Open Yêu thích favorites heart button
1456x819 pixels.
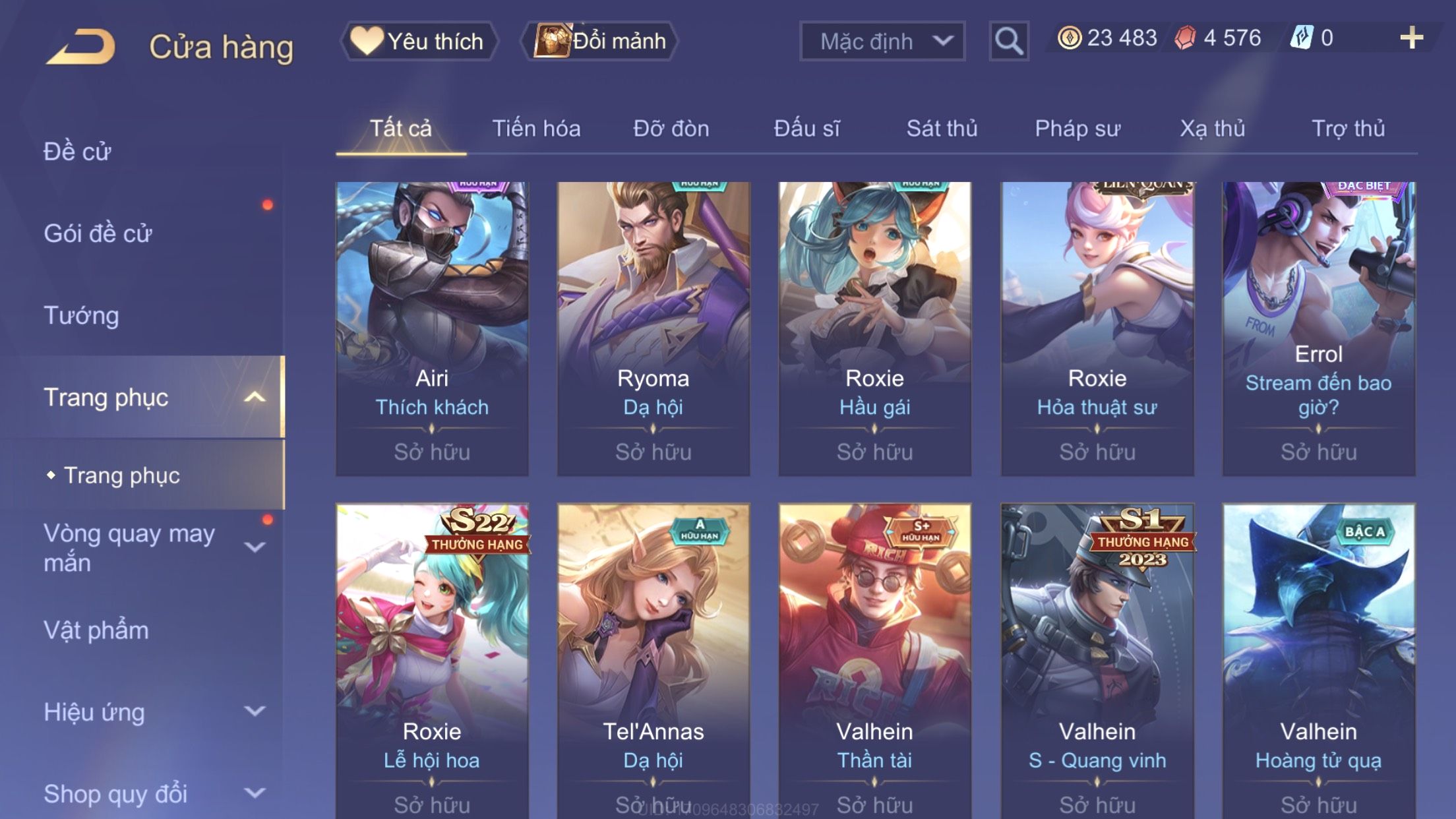click(418, 41)
